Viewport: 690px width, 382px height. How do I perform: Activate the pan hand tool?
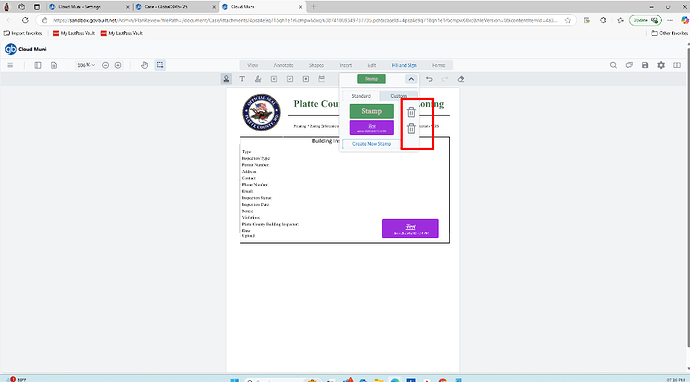pyautogui.click(x=144, y=65)
